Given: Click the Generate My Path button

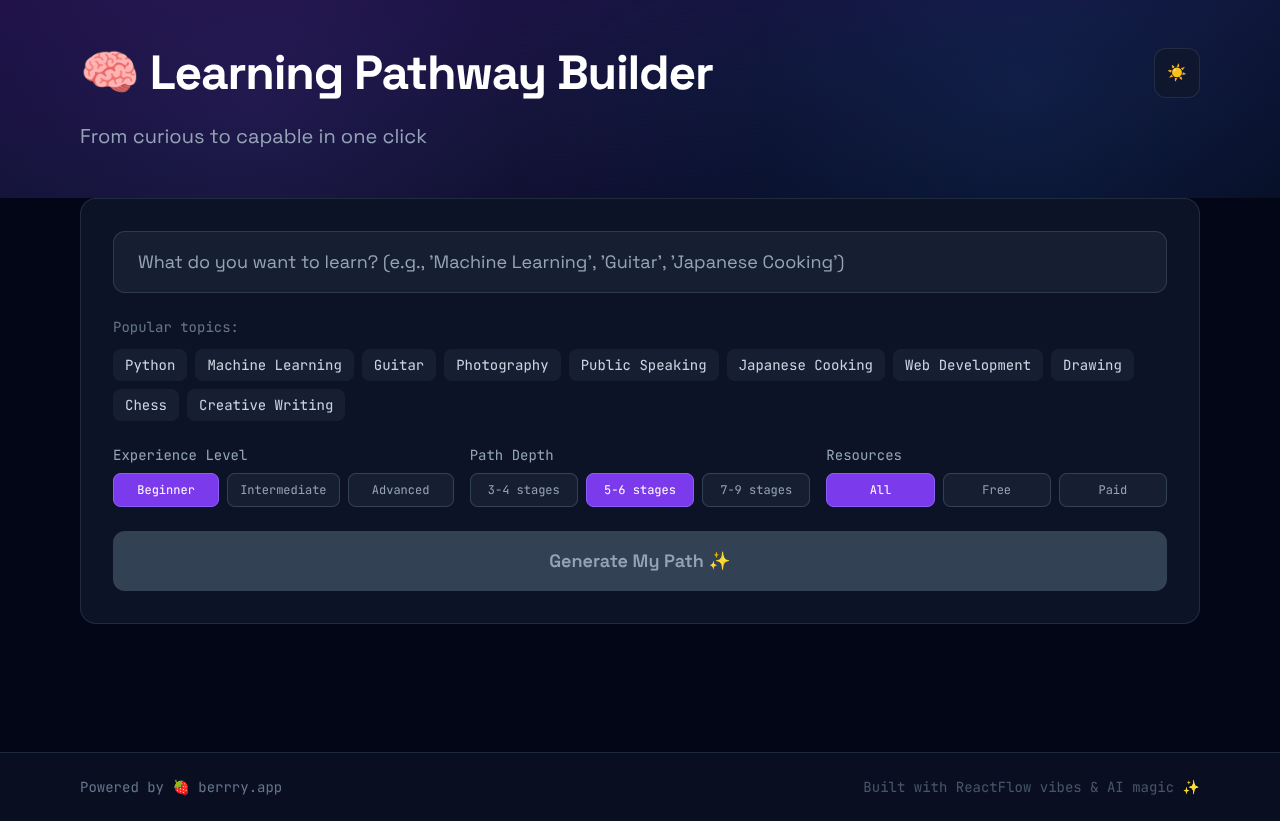Looking at the screenshot, I should (640, 561).
